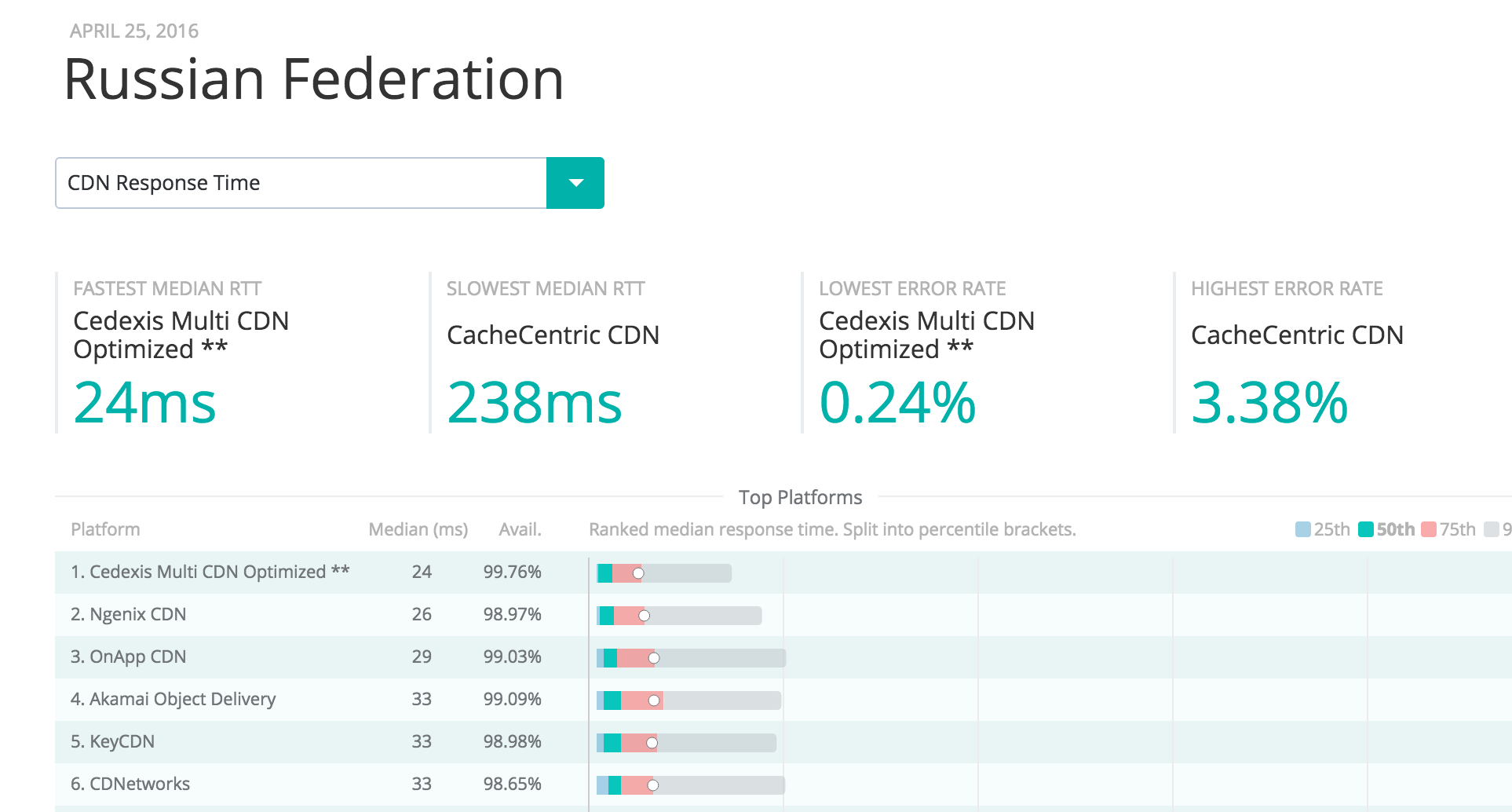The width and height of the screenshot is (1512, 812).
Task: Click the median marker on Cedexis bar
Action: point(638,573)
